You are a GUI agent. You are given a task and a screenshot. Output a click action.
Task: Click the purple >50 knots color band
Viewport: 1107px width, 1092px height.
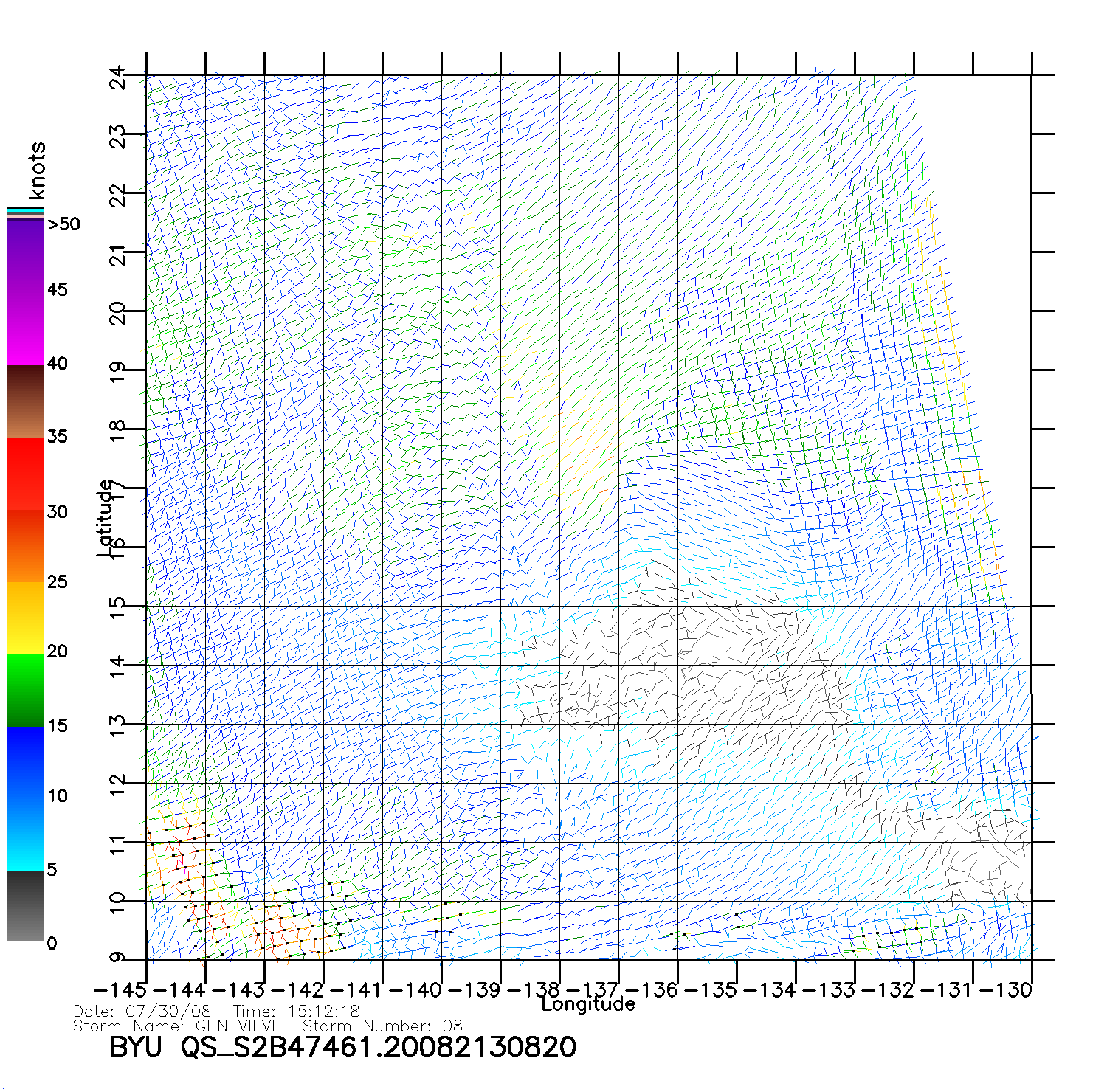click(x=25, y=255)
